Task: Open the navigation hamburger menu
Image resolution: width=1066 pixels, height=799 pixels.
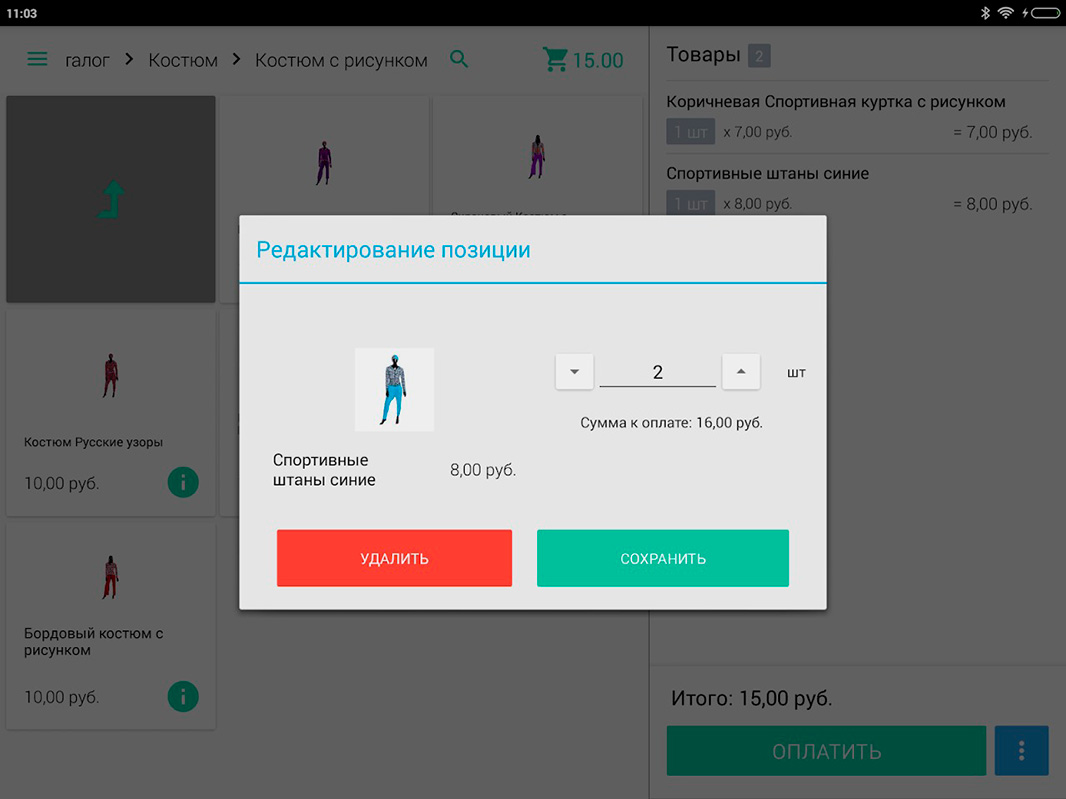Action: pyautogui.click(x=38, y=59)
